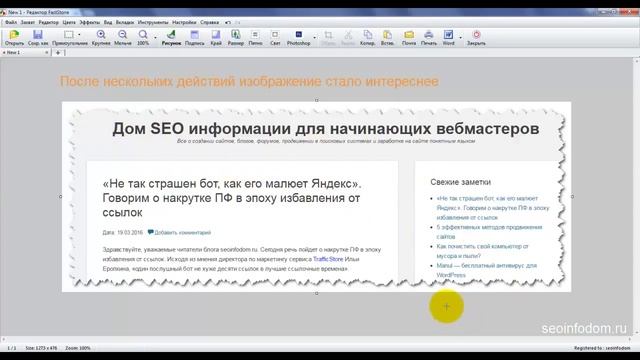Click the Size: 1273 x 476 status text
The height and width of the screenshot is (360, 640).
41,348
